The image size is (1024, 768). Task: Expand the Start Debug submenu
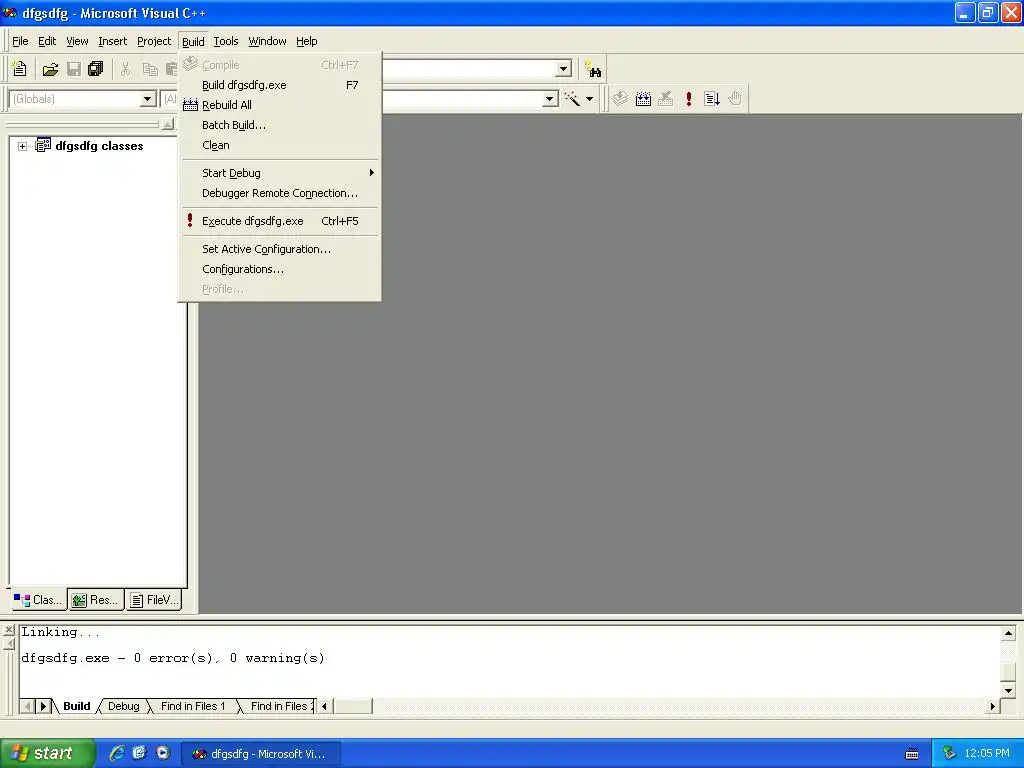coord(280,172)
